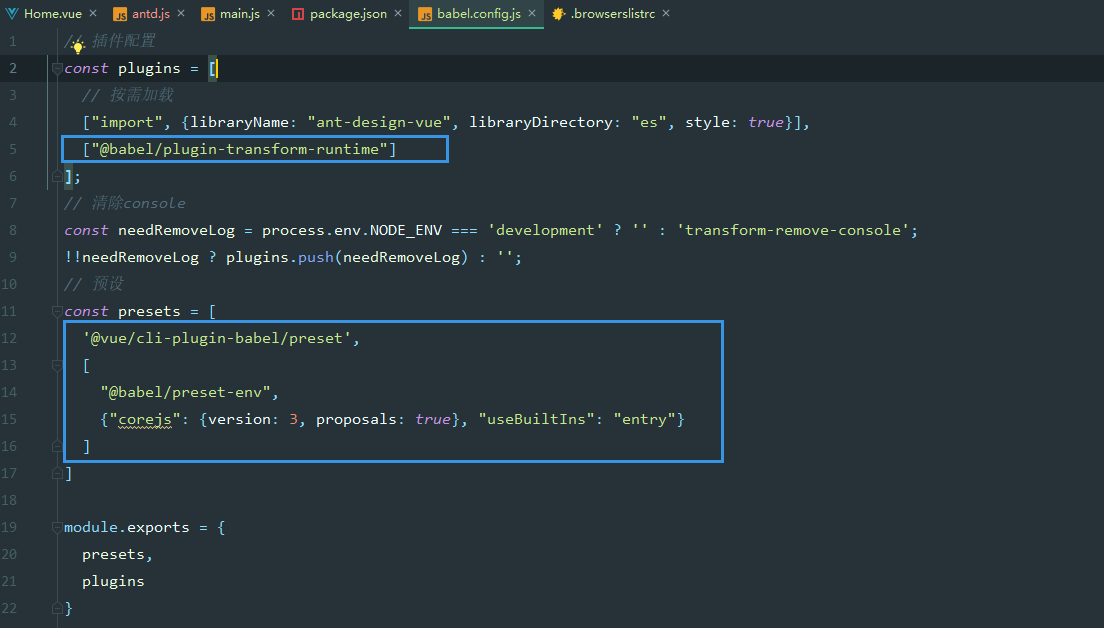Click the // 按需加载 comment
Image resolution: width=1104 pixels, height=628 pixels.
coord(127,95)
